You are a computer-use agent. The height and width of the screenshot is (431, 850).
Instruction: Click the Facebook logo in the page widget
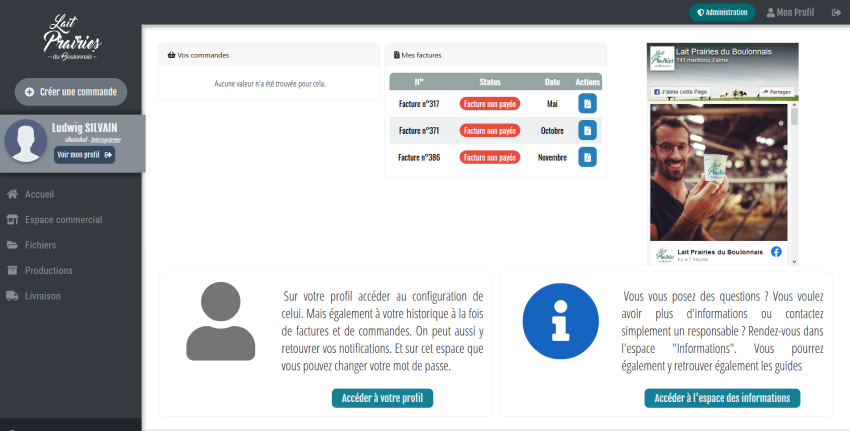tap(776, 252)
